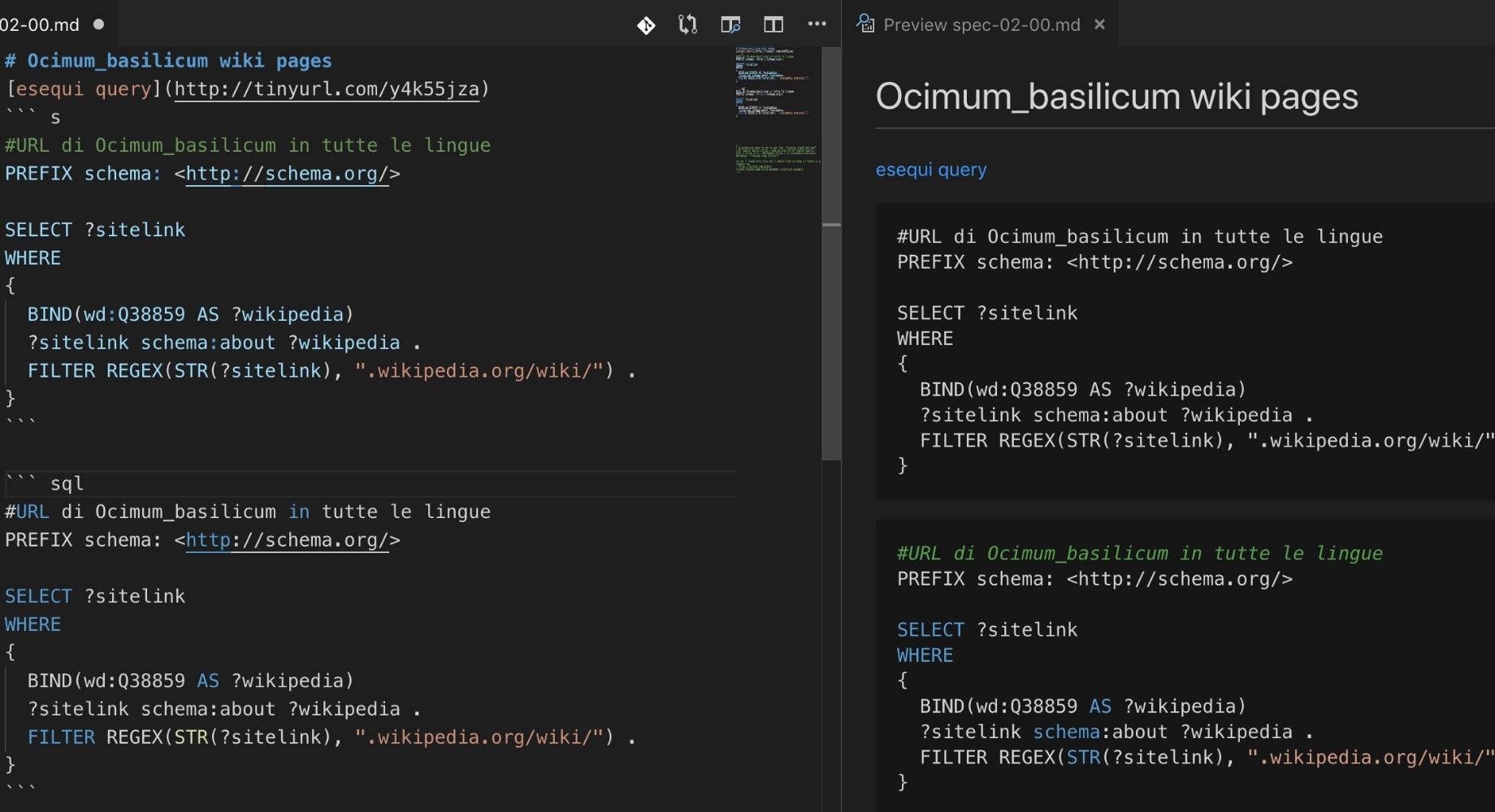Click the tinyurl.com/y4k55jza link in editor
1495x812 pixels.
click(x=327, y=89)
